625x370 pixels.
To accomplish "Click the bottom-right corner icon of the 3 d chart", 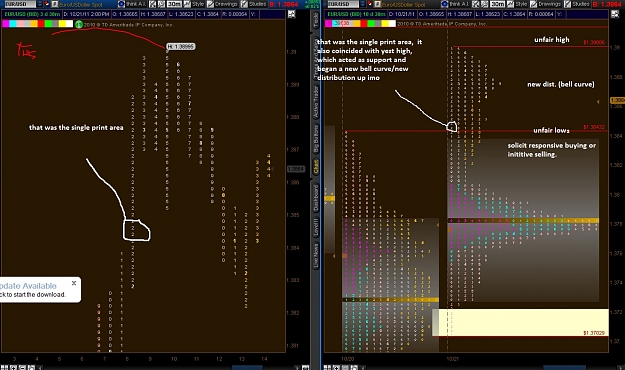I will pyautogui.click(x=305, y=367).
